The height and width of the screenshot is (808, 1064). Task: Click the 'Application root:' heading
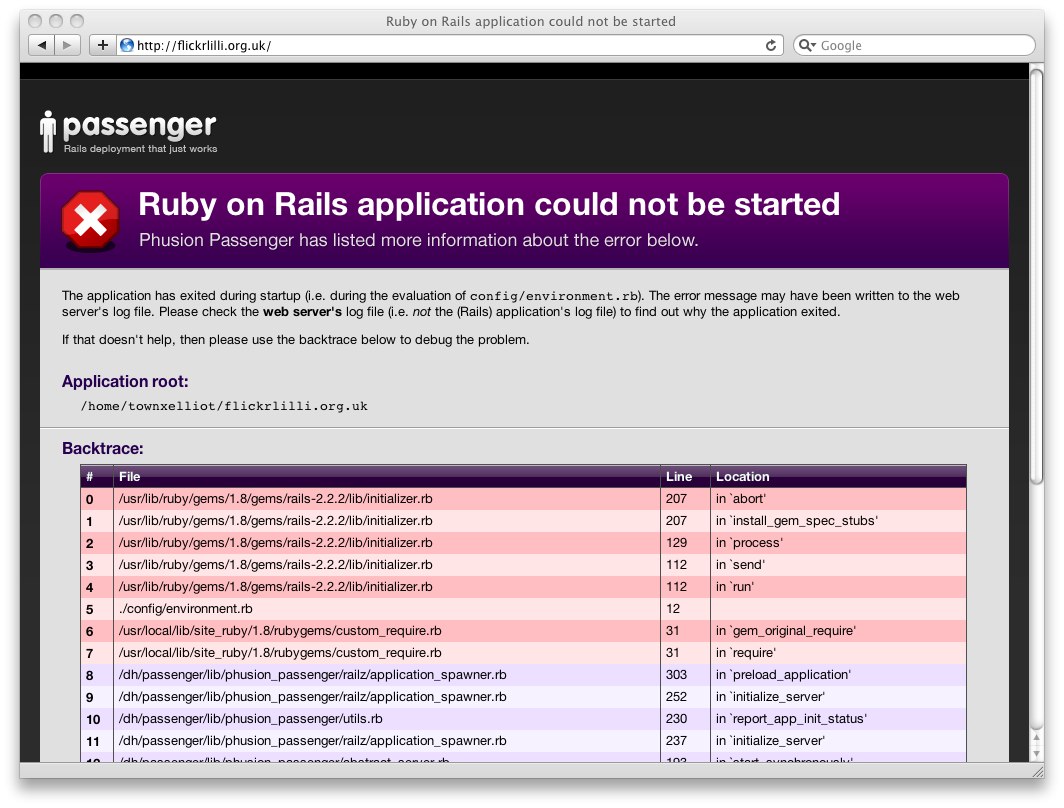pos(125,381)
